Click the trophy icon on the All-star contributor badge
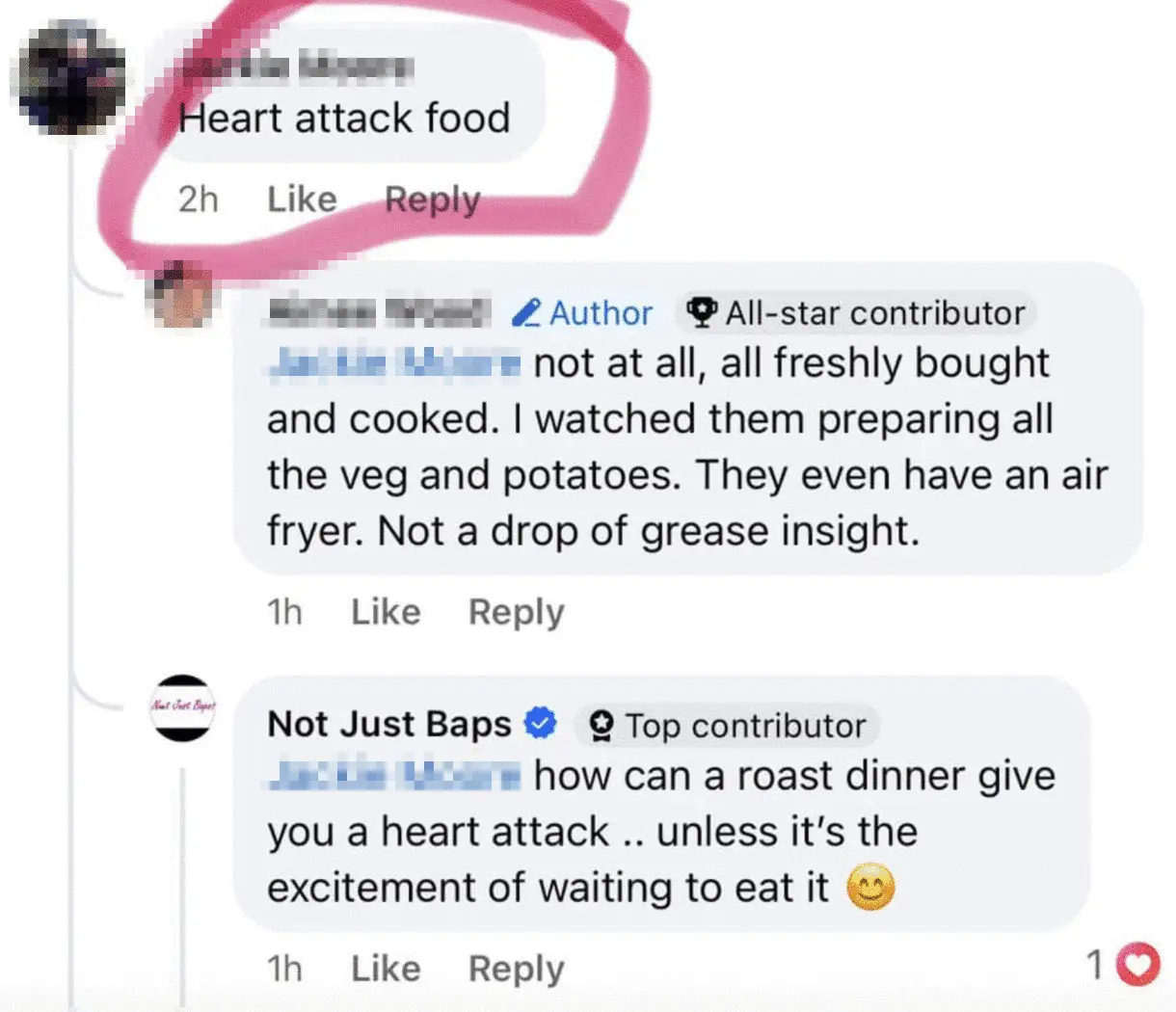 click(701, 312)
